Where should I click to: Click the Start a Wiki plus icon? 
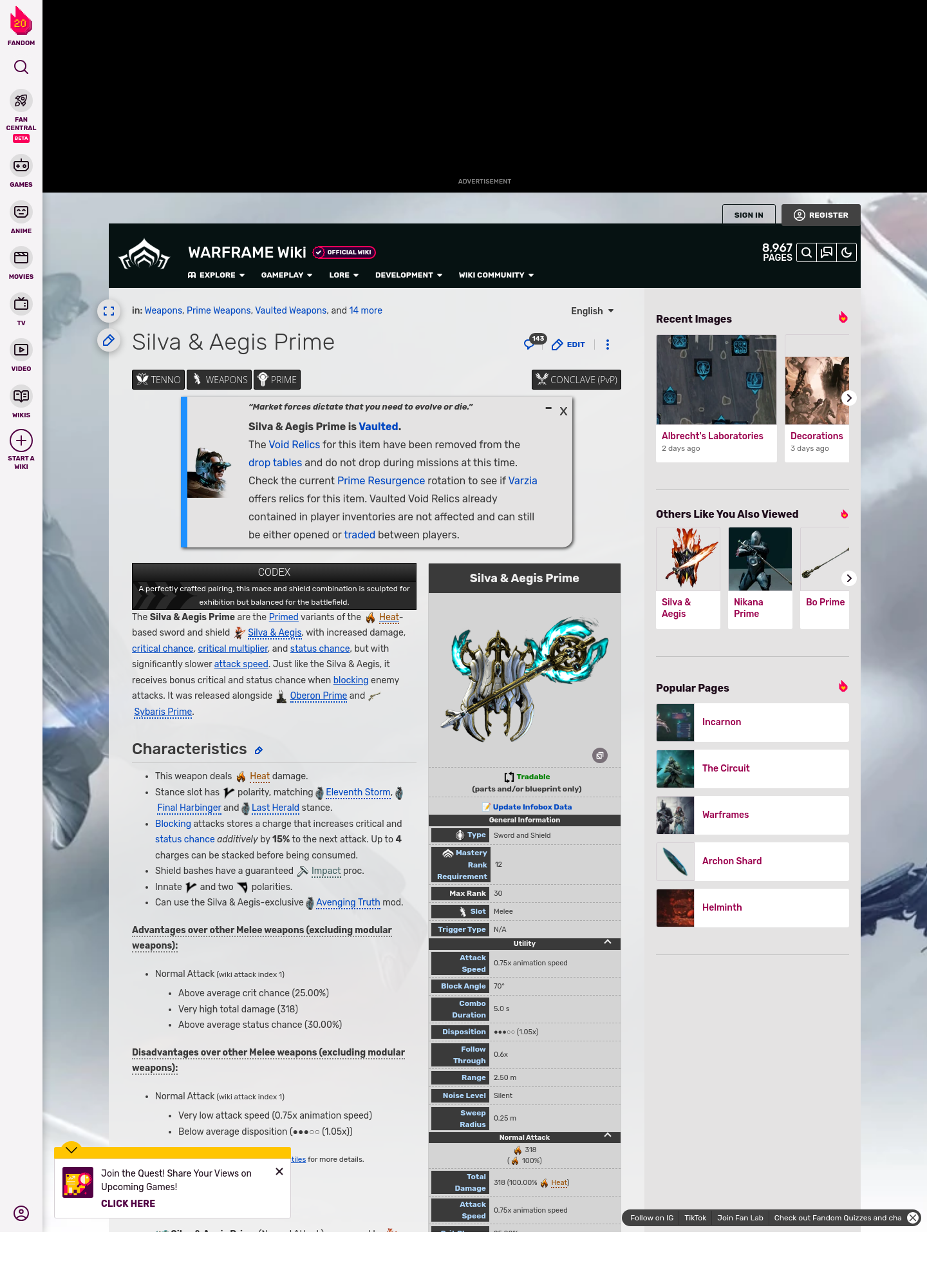coord(21,440)
